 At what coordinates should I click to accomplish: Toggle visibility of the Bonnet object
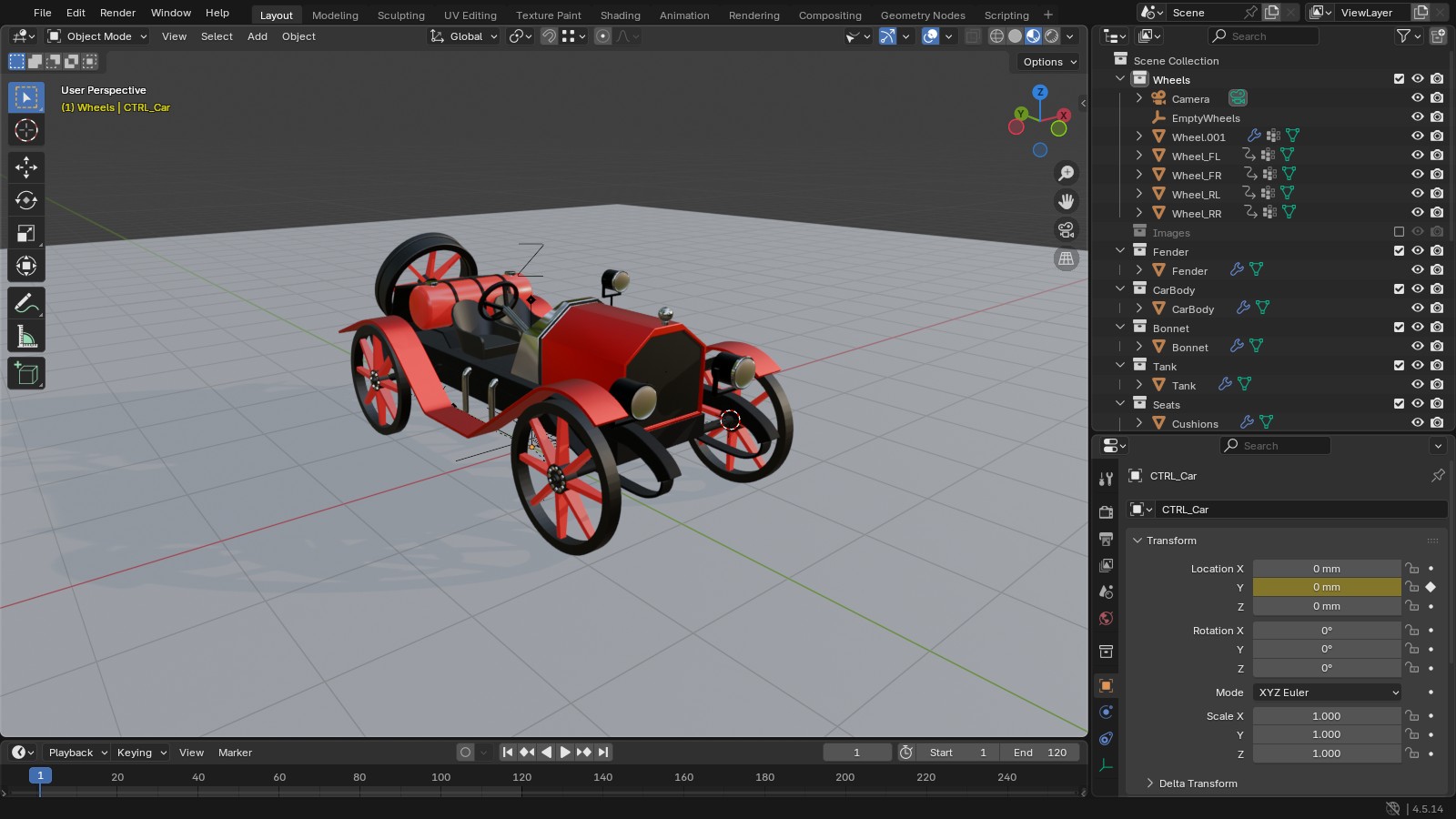(1417, 347)
